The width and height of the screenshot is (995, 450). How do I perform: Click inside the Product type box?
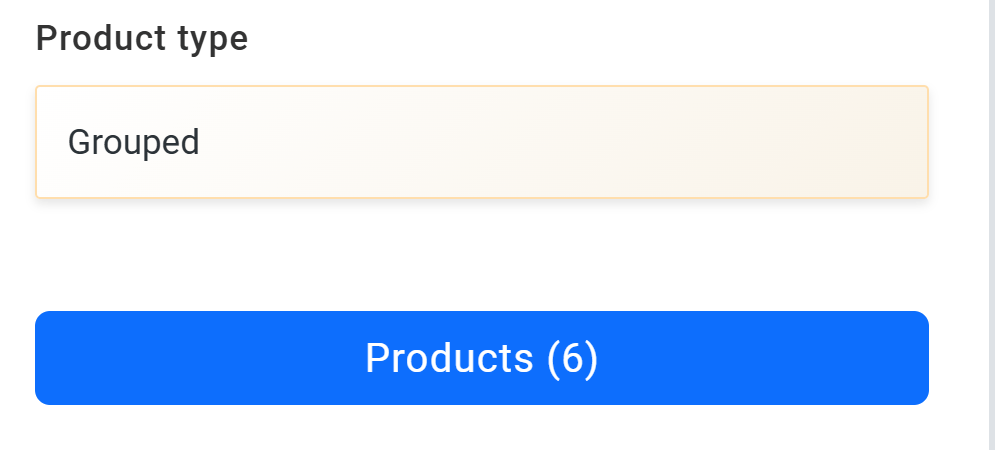pos(482,142)
